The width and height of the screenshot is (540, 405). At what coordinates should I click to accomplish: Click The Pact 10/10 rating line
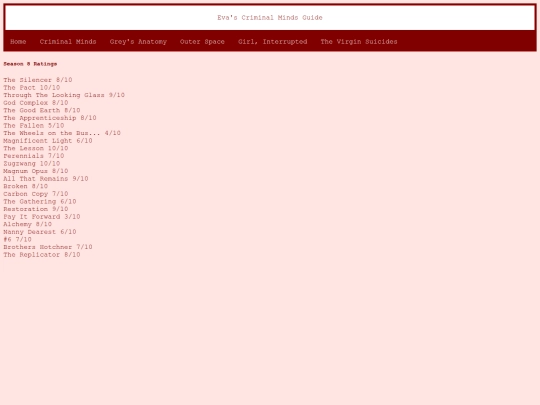tap(32, 87)
